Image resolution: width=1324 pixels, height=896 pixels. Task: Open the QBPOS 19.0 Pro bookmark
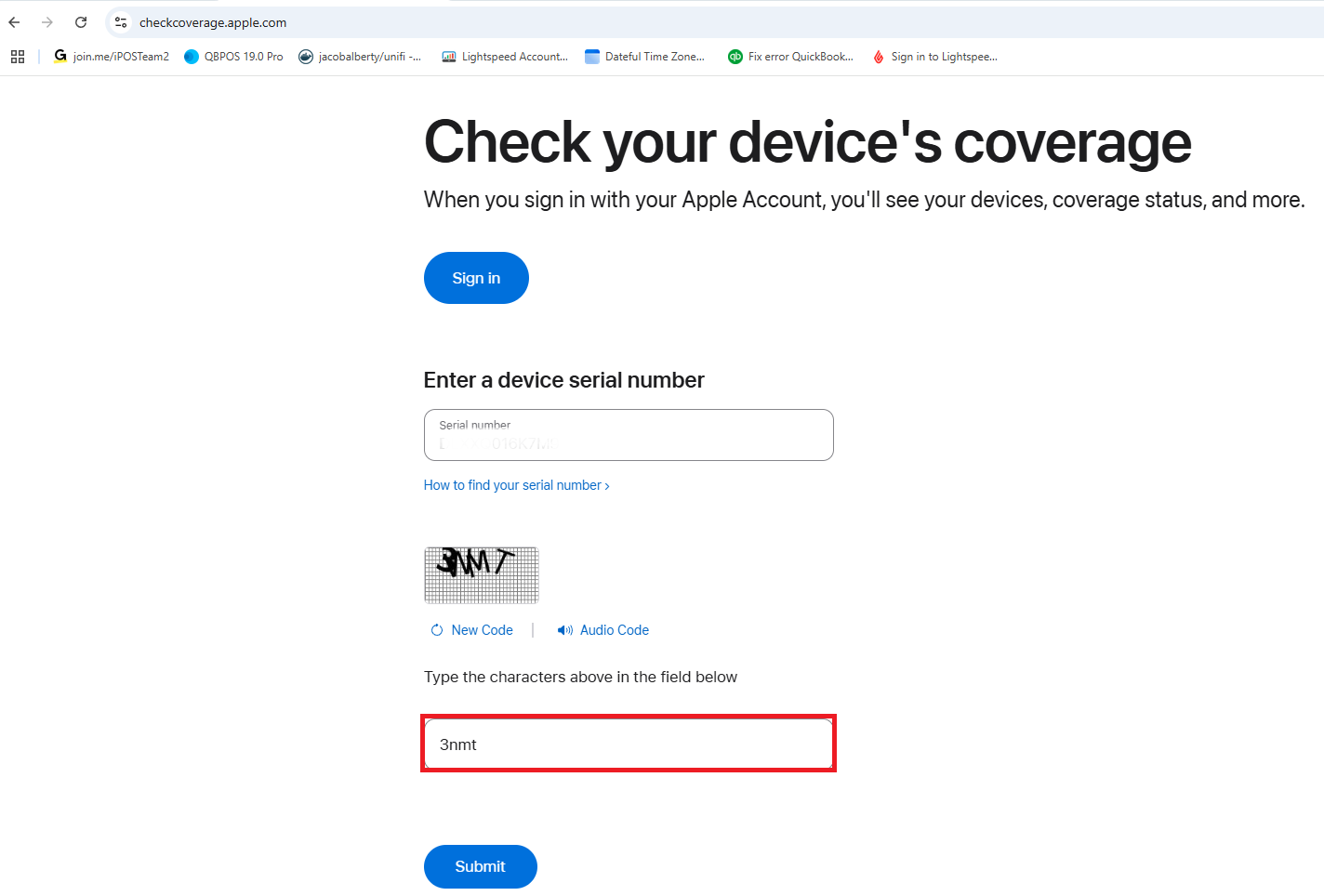pos(233,57)
